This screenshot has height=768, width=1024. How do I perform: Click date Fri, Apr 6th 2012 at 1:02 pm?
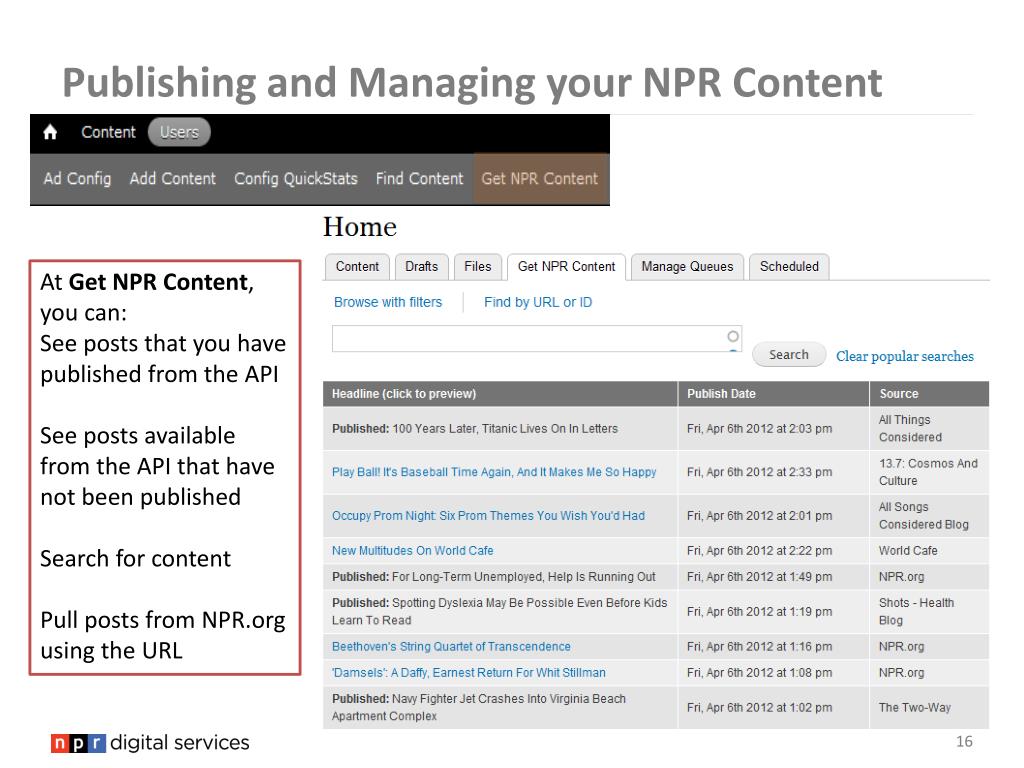[760, 707]
